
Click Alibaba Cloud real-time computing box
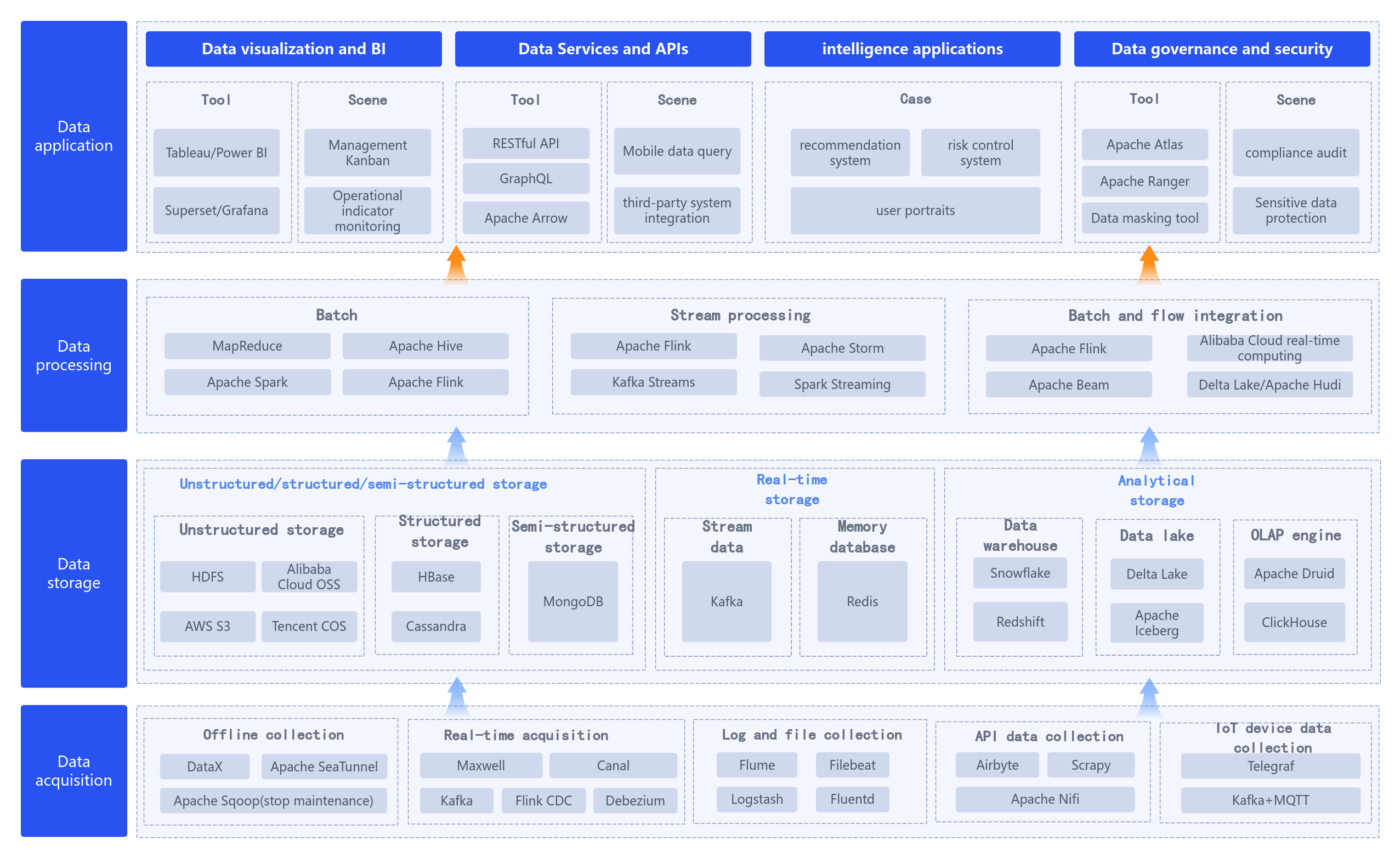click(x=1269, y=348)
